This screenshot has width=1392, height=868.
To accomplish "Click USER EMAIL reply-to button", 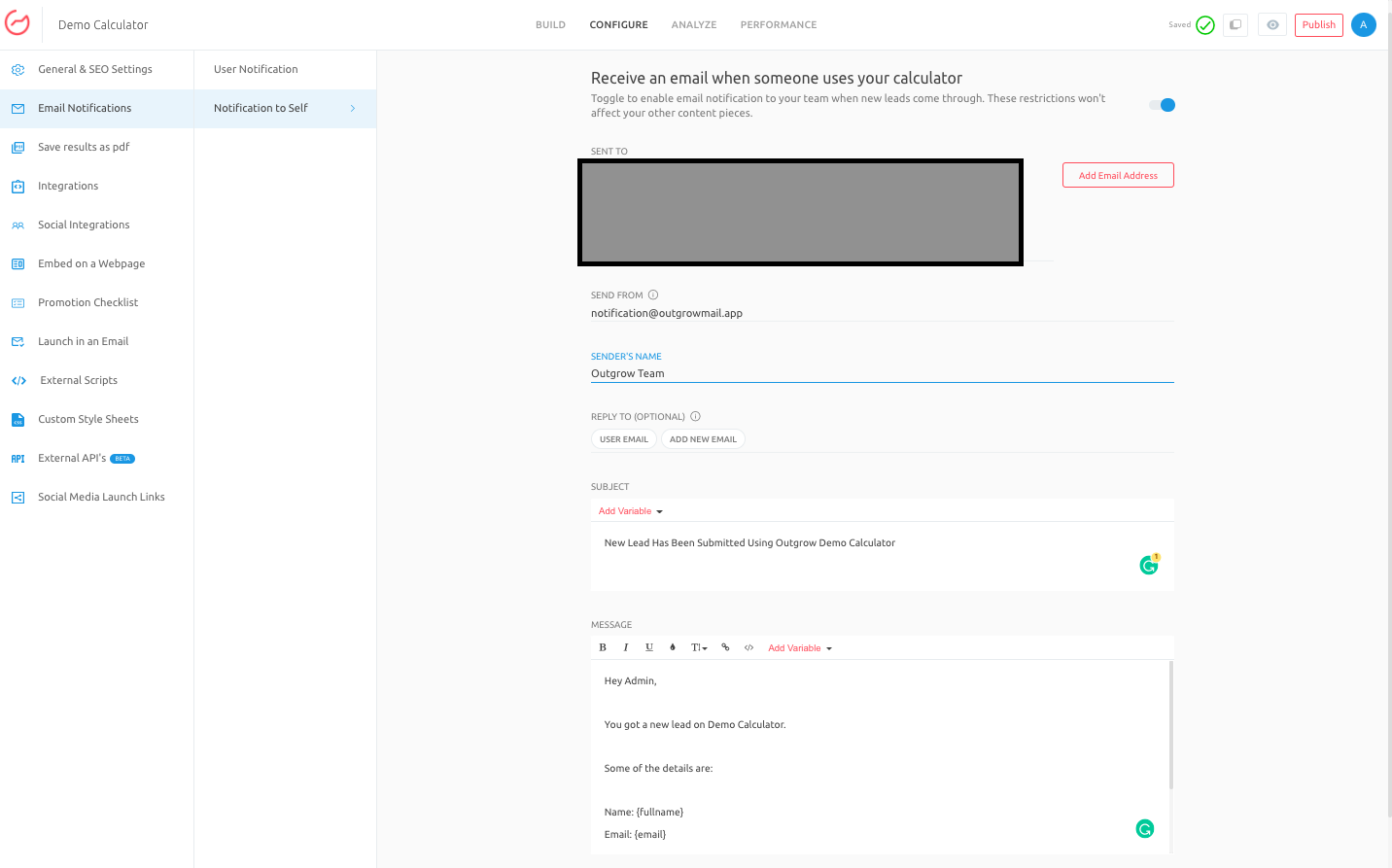I will tap(623, 439).
